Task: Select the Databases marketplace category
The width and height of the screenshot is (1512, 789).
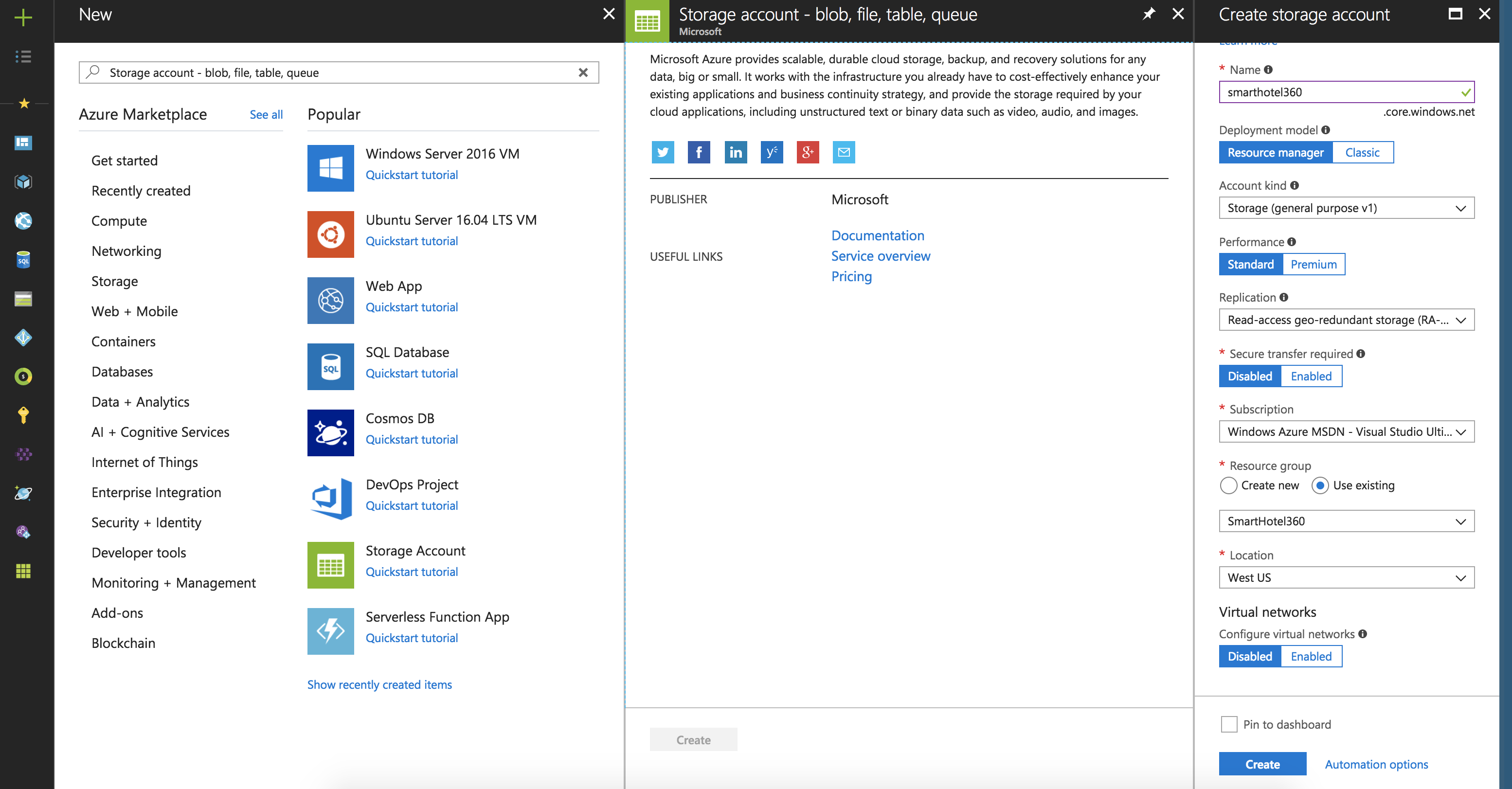Action: [x=122, y=372]
